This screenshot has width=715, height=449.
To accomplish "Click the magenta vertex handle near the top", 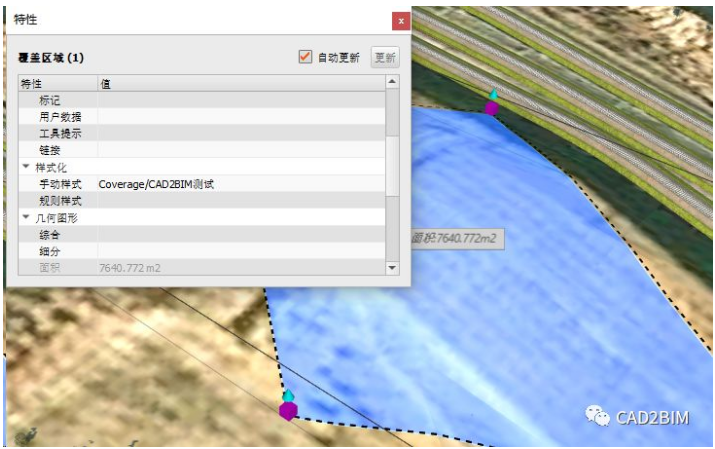I will point(491,107).
